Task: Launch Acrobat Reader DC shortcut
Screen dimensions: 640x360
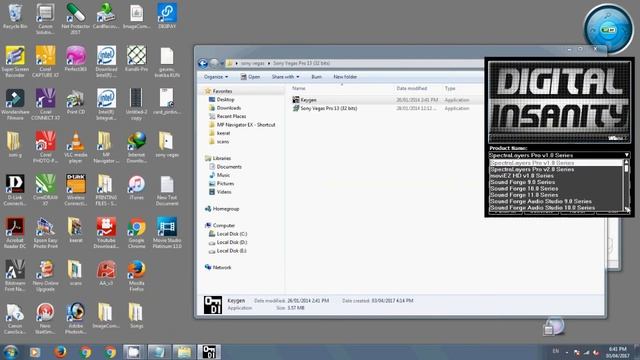Action: [15, 233]
